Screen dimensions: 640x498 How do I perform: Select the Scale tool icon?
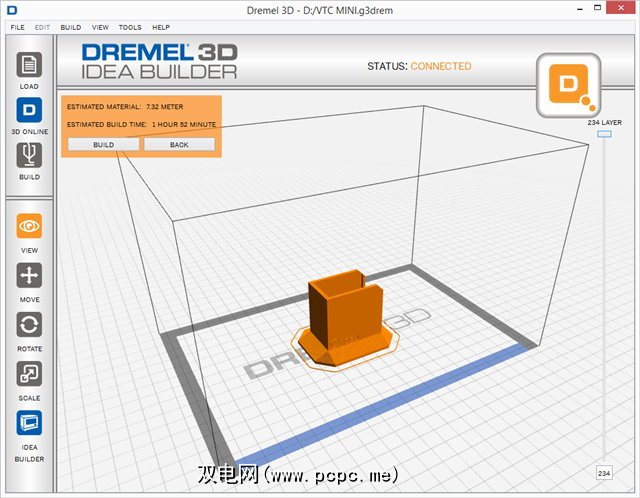pos(29,374)
